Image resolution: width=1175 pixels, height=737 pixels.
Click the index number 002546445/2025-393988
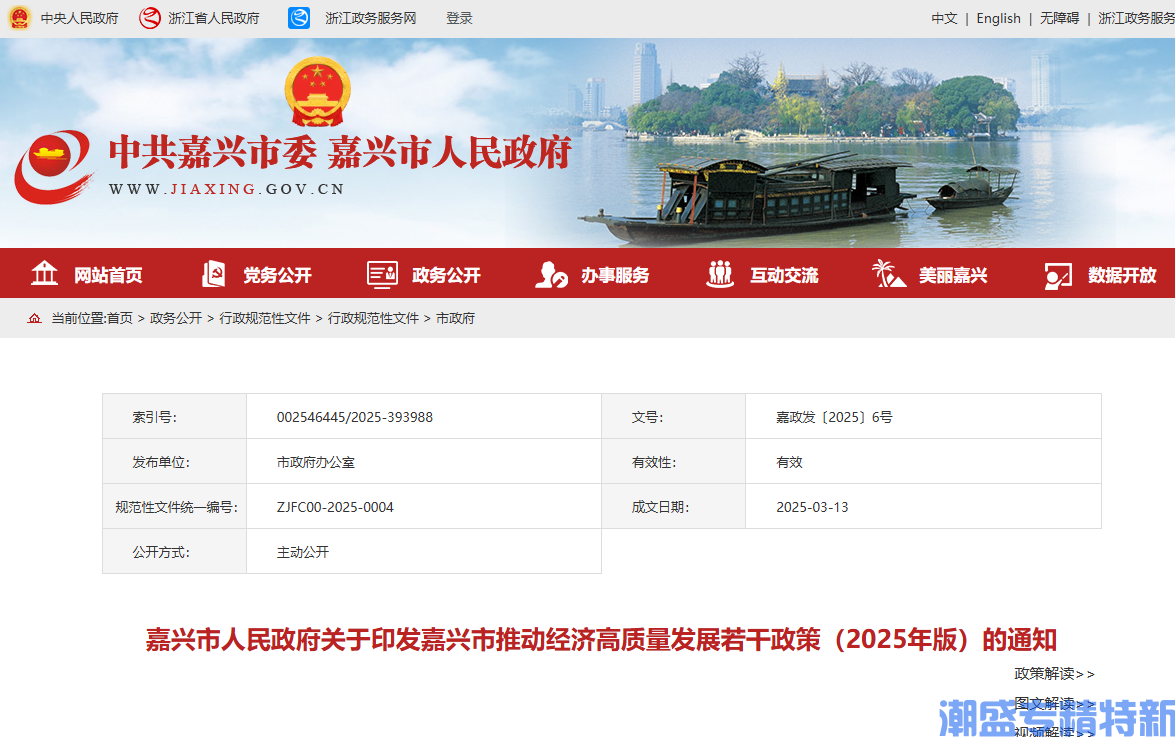354,417
